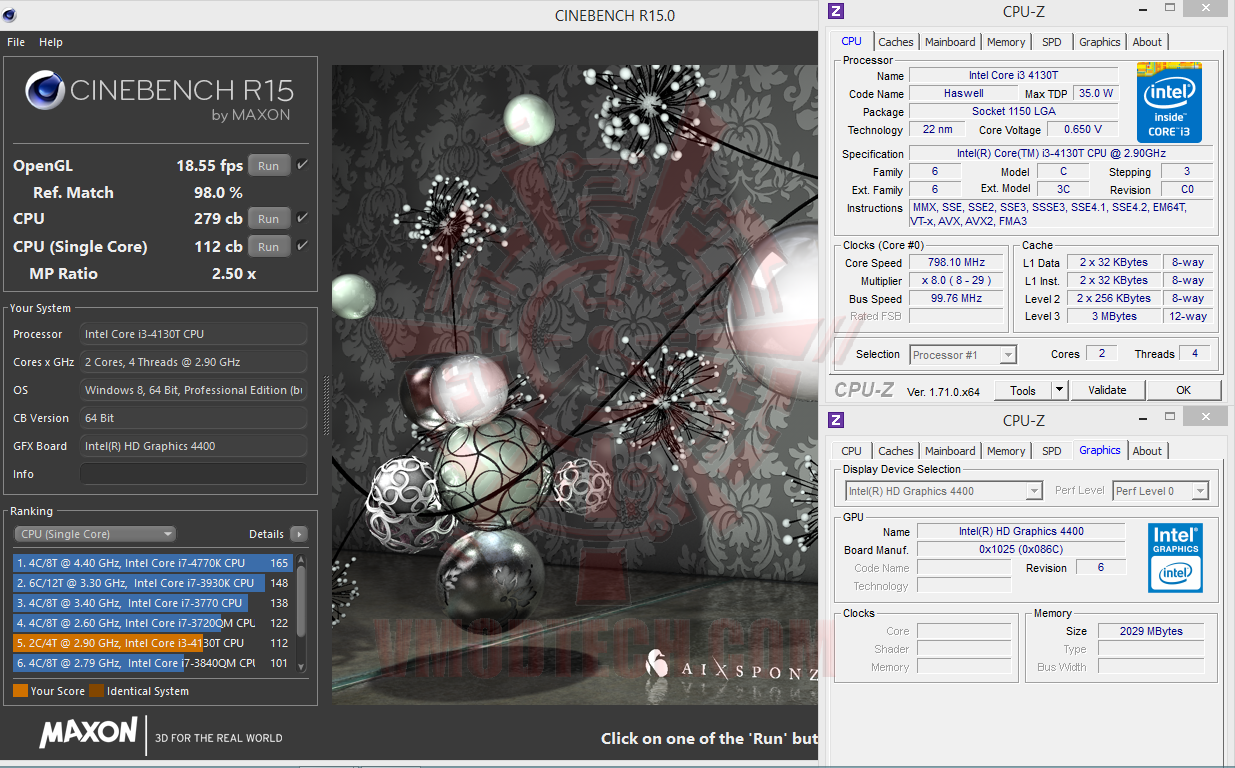Switch to Memory tab in top CPU-Z
This screenshot has height=768, width=1235.
click(x=1006, y=42)
